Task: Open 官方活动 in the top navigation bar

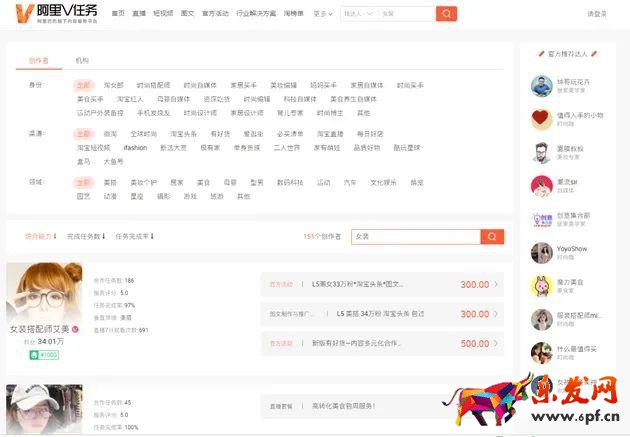Action: pos(215,13)
